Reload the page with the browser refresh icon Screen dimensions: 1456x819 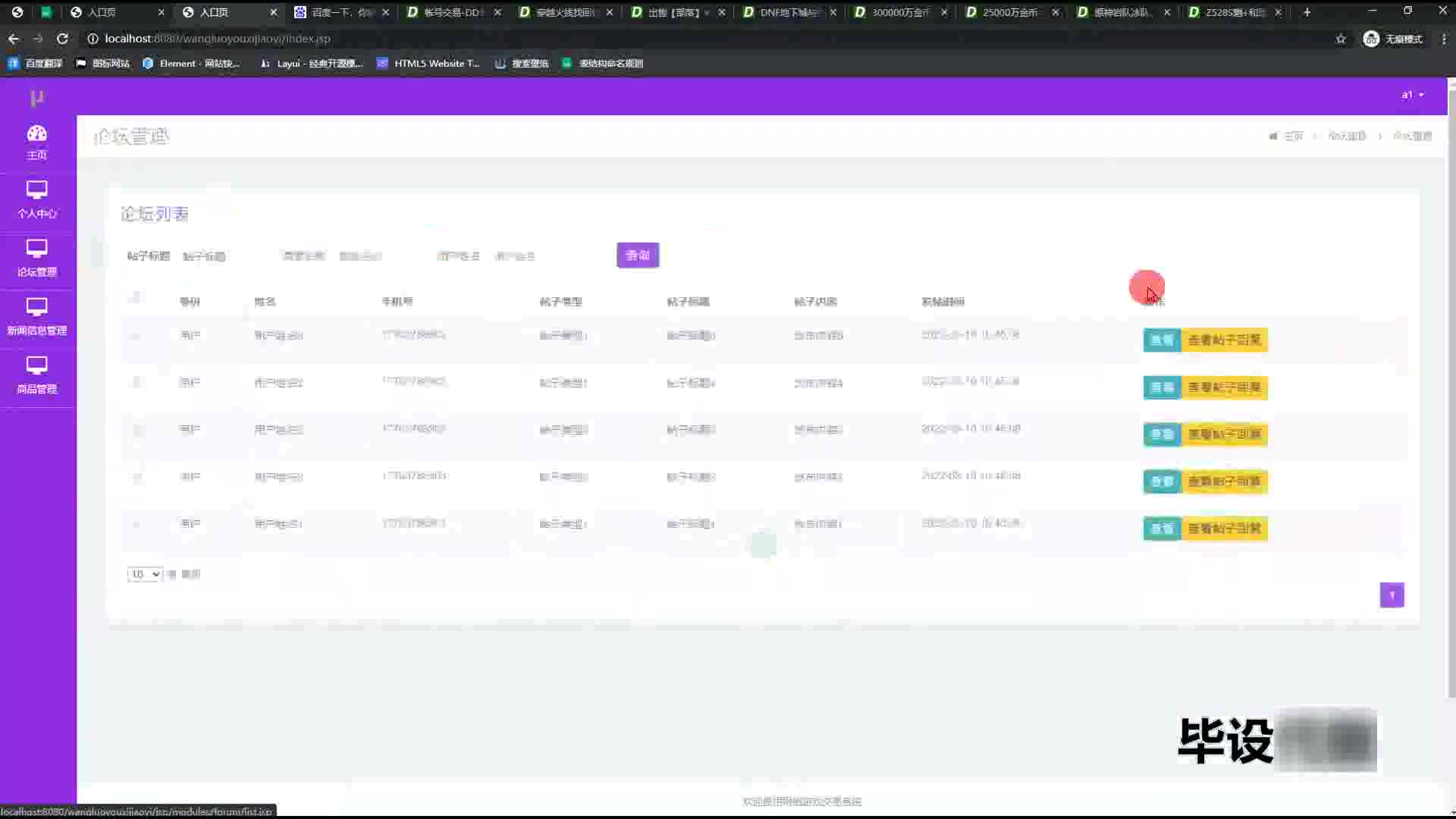click(x=62, y=39)
